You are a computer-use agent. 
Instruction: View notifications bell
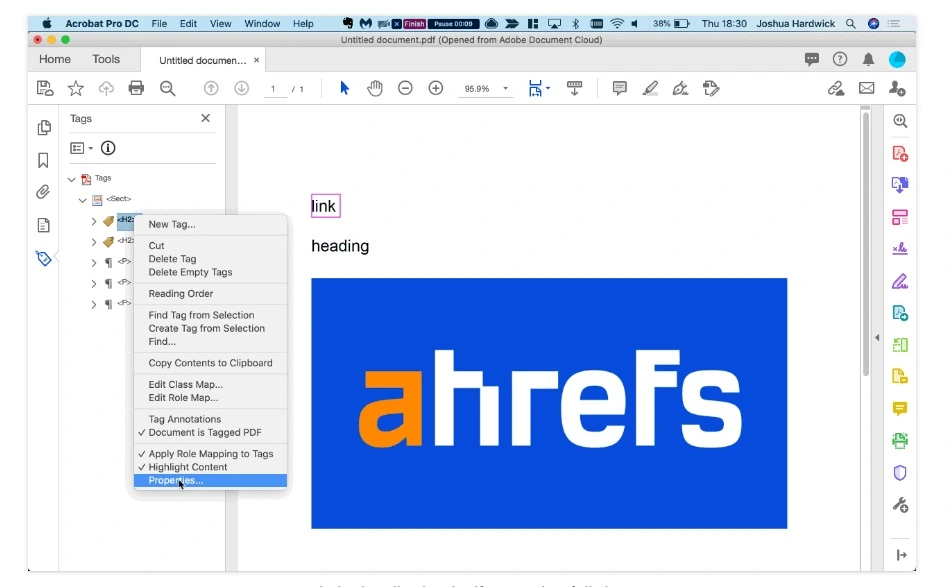click(869, 59)
